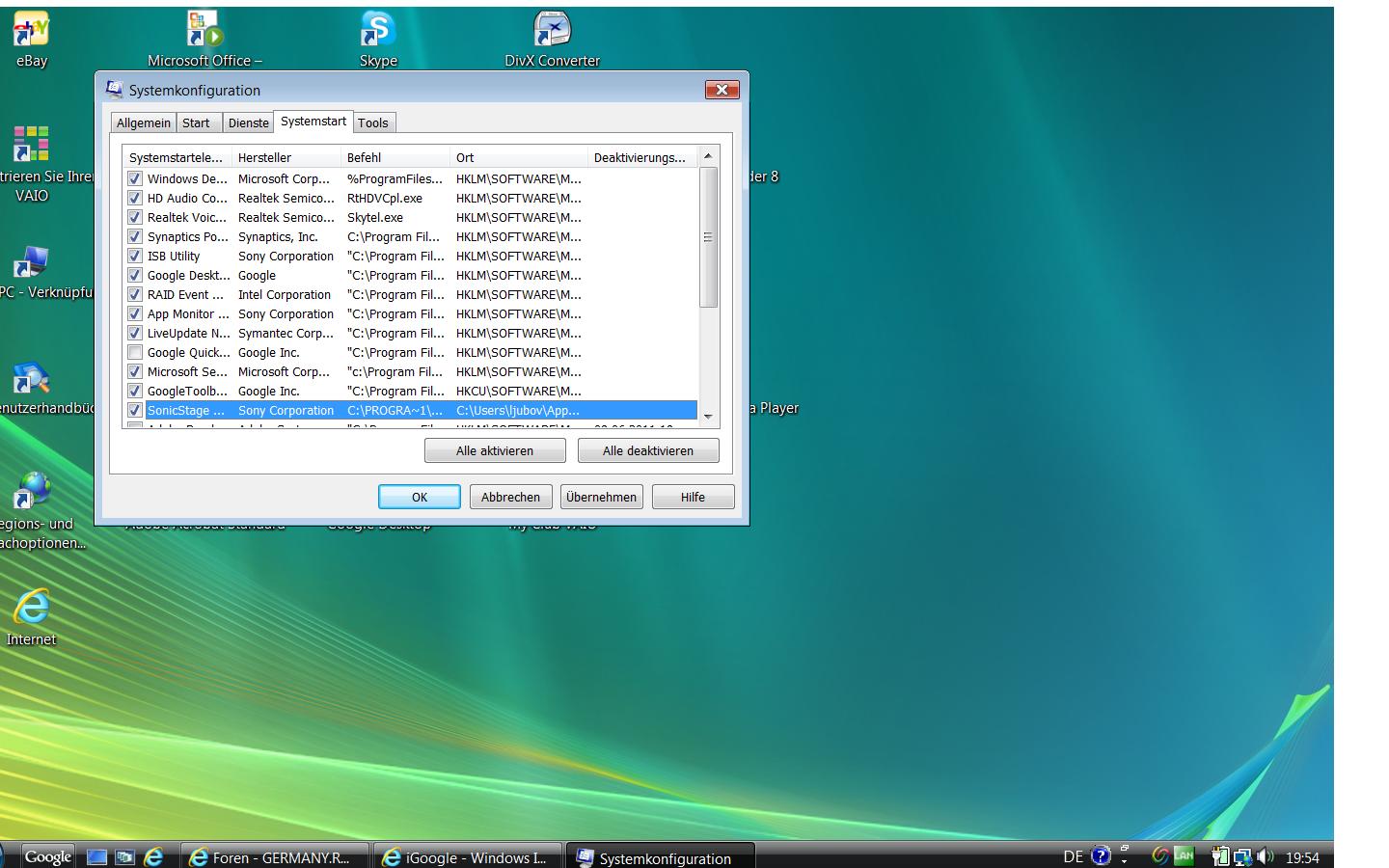This screenshot has height=868, width=1389.
Task: Sort by the Systemstartelement column header
Action: pos(177,157)
